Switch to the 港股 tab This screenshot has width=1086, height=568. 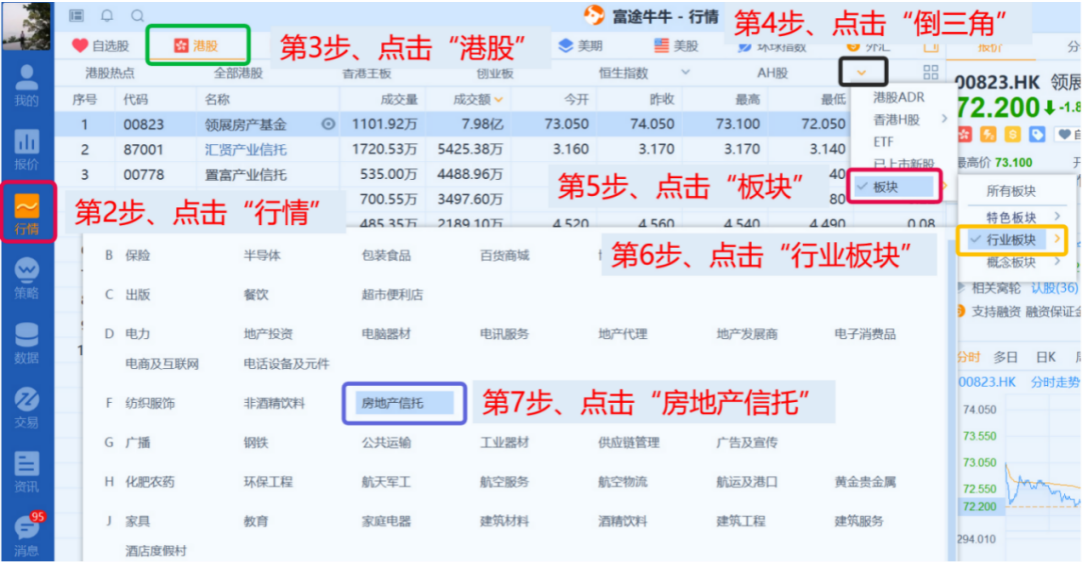[x=197, y=46]
